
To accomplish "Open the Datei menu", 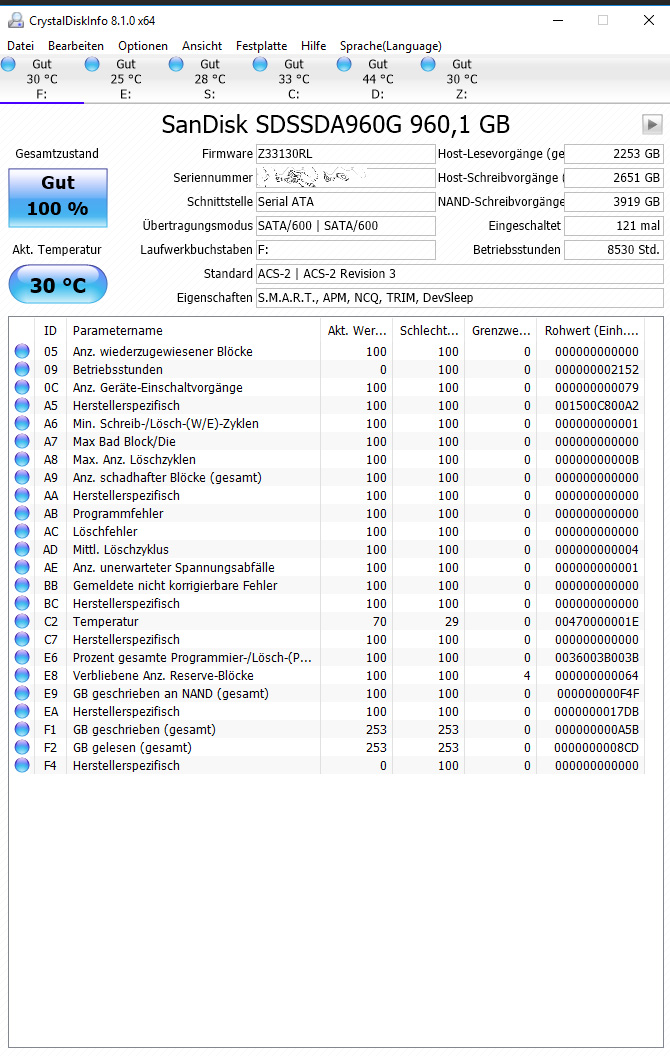I will (20, 46).
